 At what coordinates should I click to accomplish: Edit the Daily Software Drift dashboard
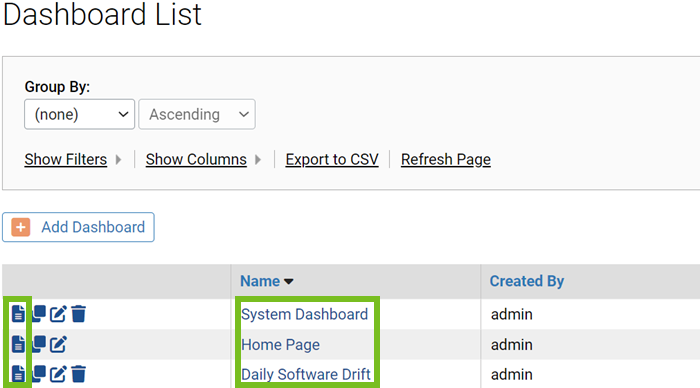point(58,374)
